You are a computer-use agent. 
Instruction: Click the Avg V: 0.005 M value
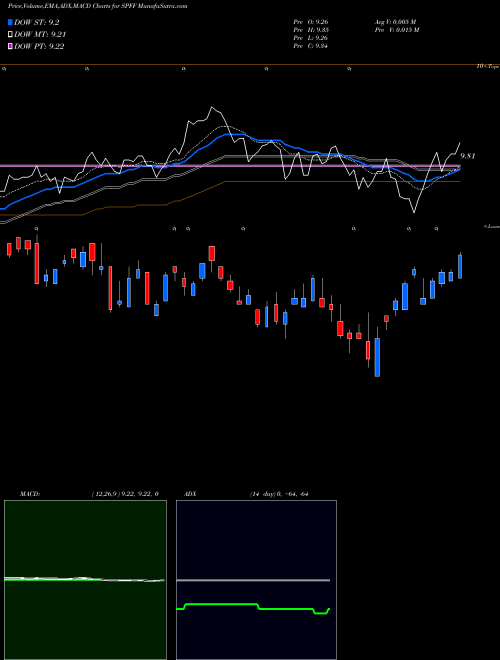point(395,21)
